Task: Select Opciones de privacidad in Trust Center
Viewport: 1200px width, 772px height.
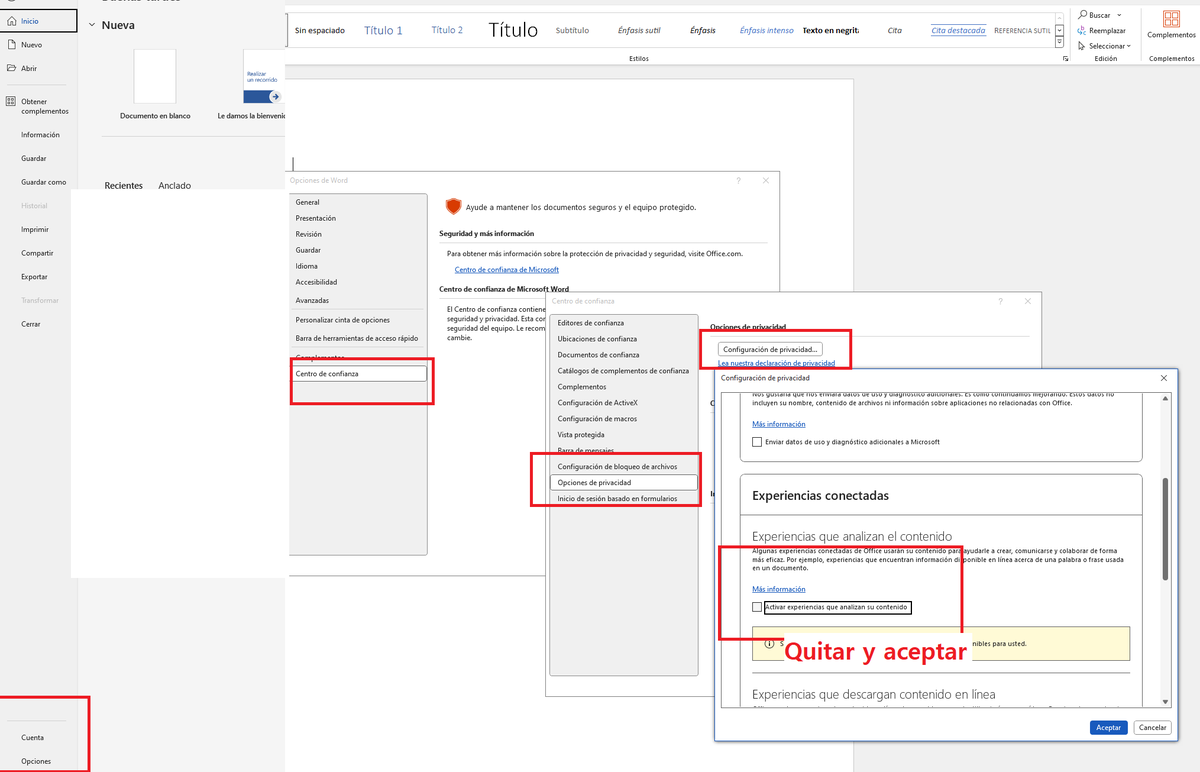Action: coord(625,482)
